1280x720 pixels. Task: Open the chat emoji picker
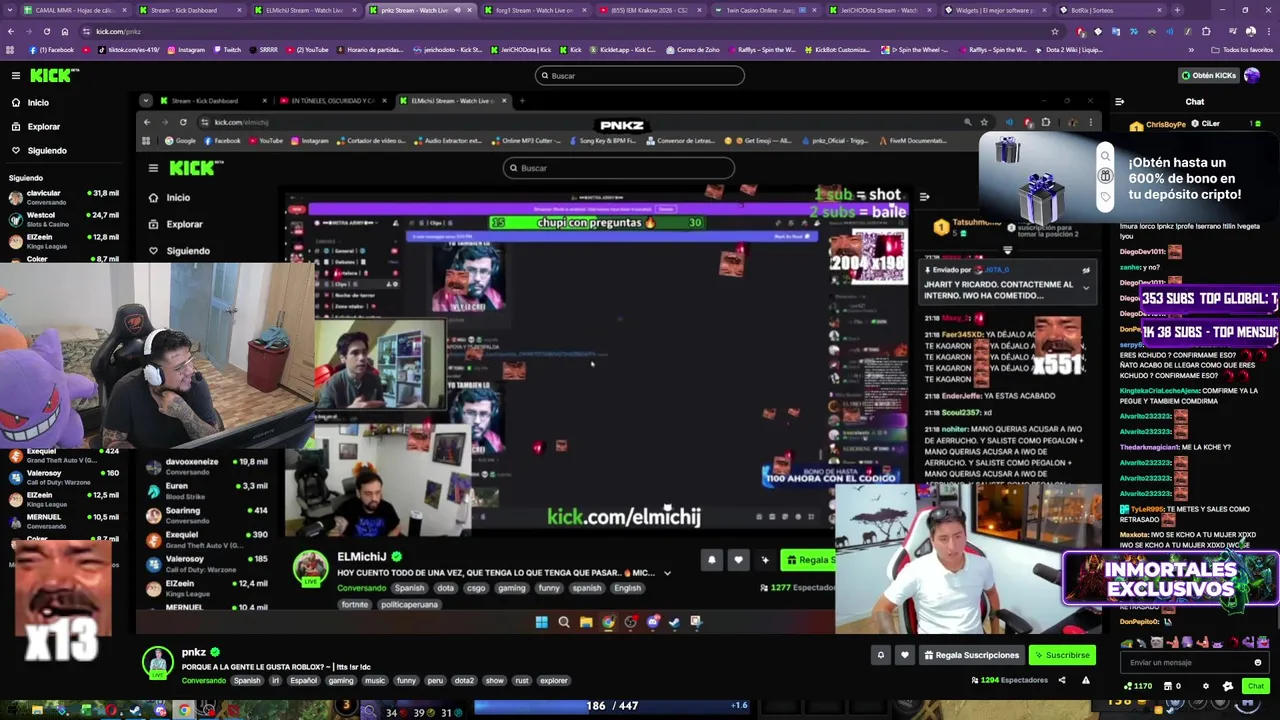coord(1258,662)
